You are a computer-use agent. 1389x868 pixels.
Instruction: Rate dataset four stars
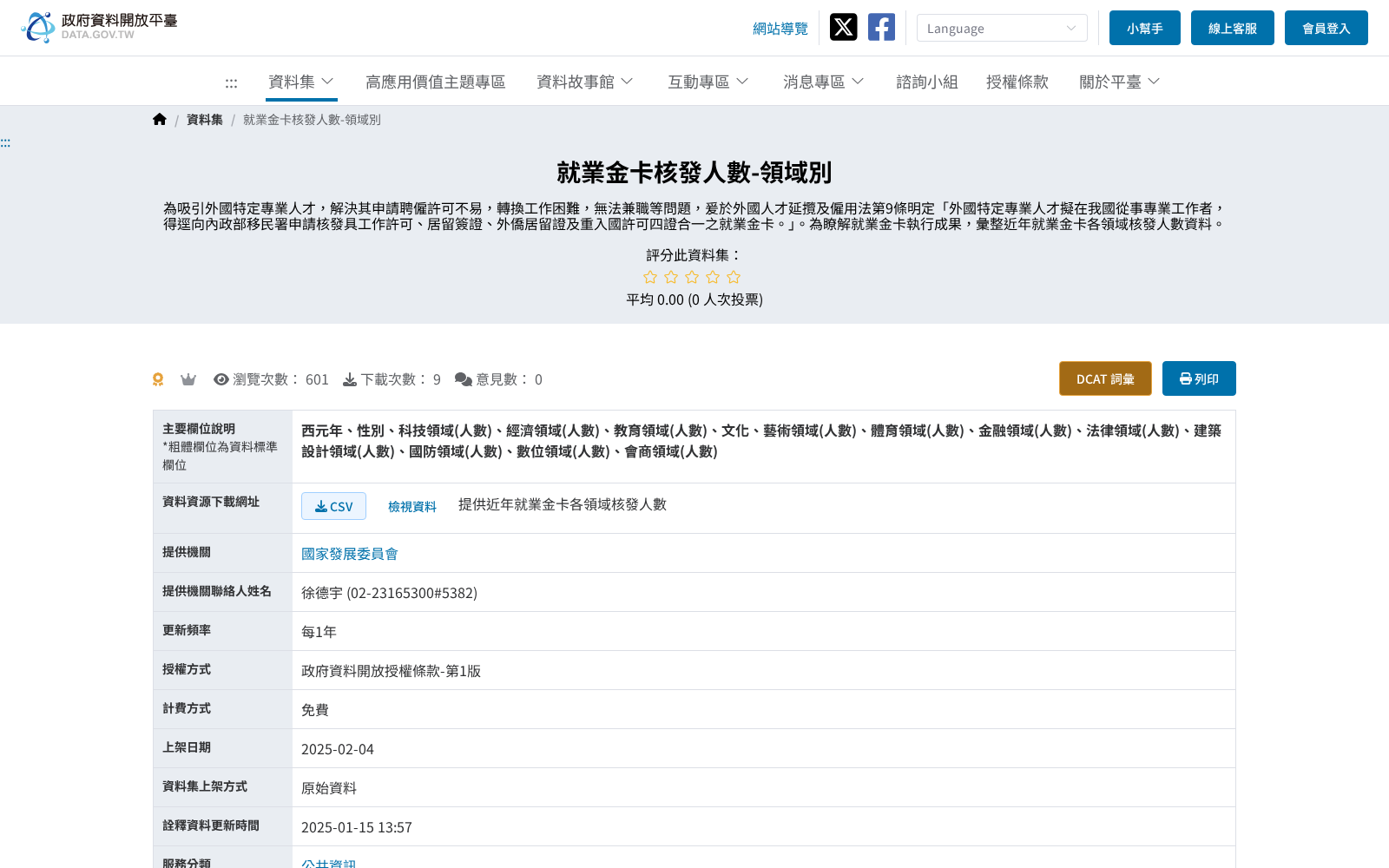point(713,277)
